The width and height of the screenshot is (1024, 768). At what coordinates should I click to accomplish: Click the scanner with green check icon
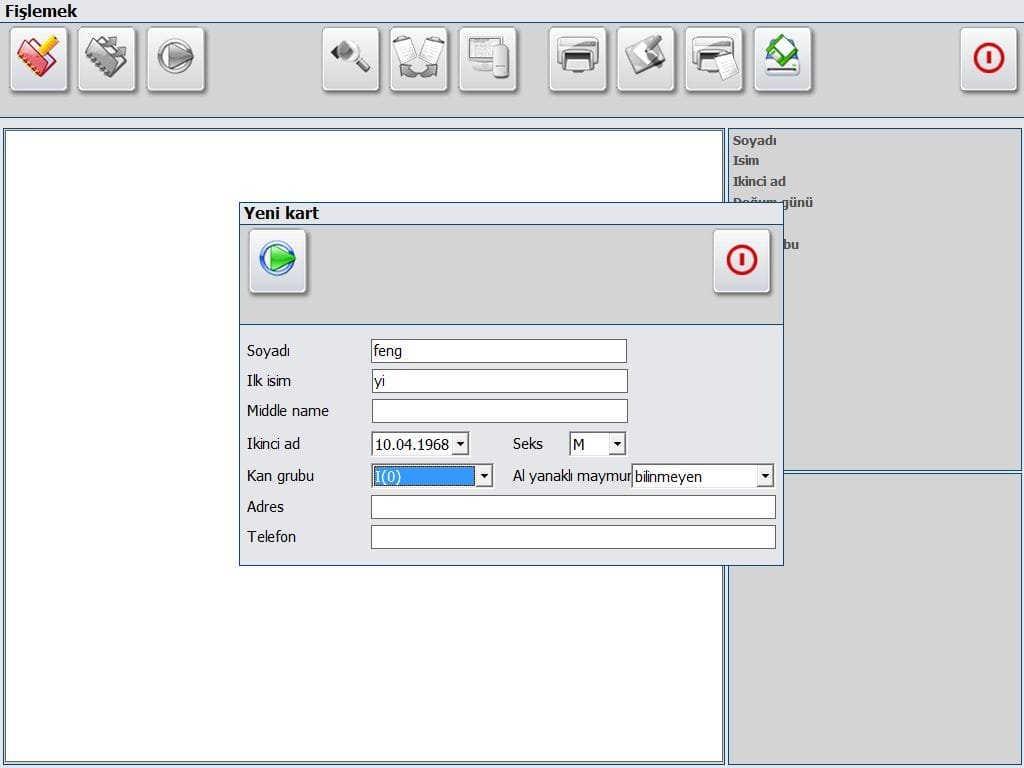coord(783,59)
